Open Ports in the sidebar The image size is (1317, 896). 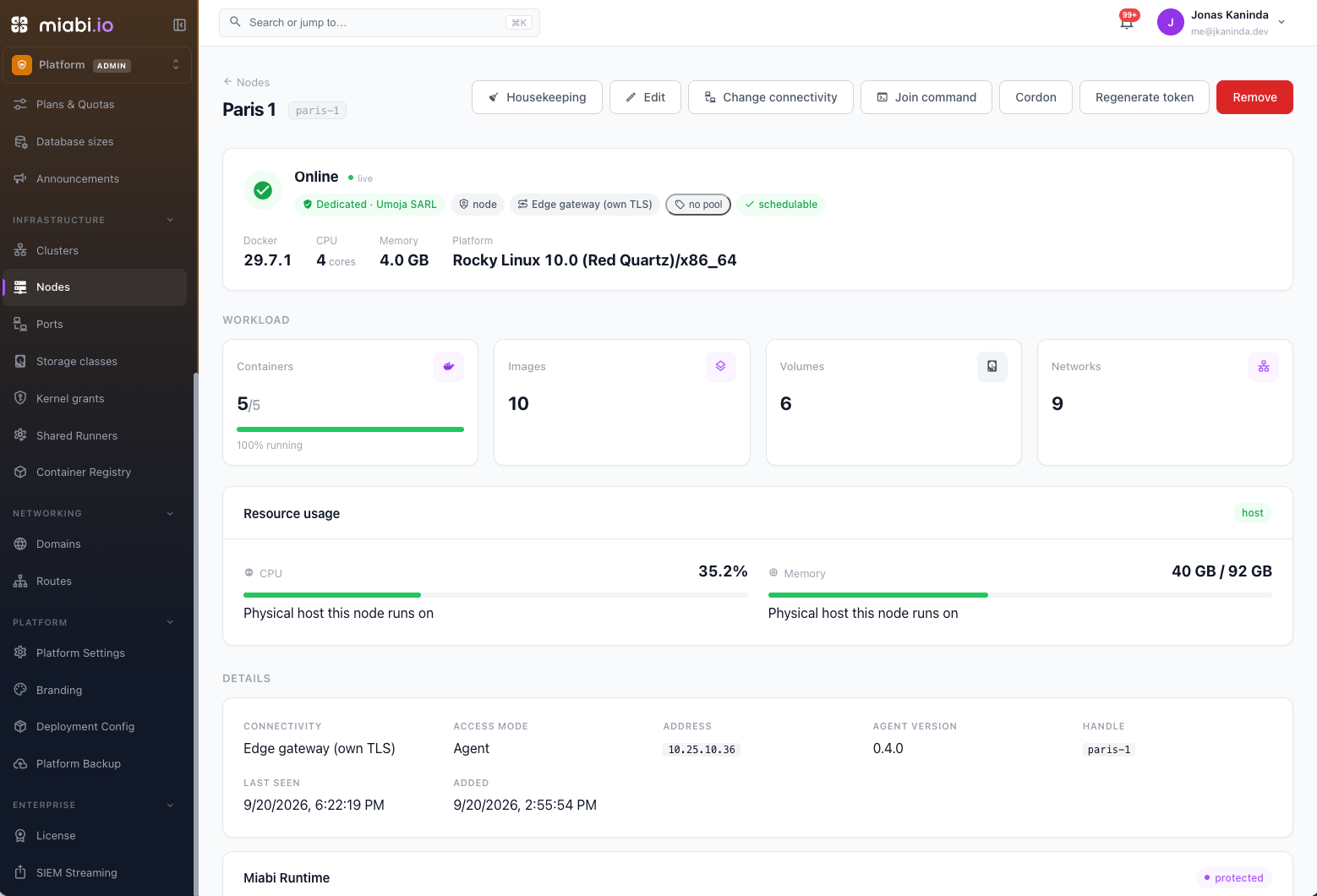[x=95, y=324]
